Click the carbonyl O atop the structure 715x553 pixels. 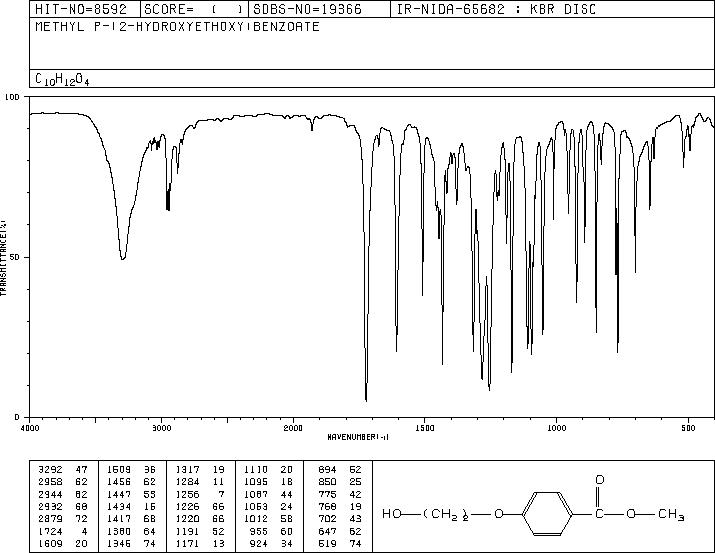point(600,480)
